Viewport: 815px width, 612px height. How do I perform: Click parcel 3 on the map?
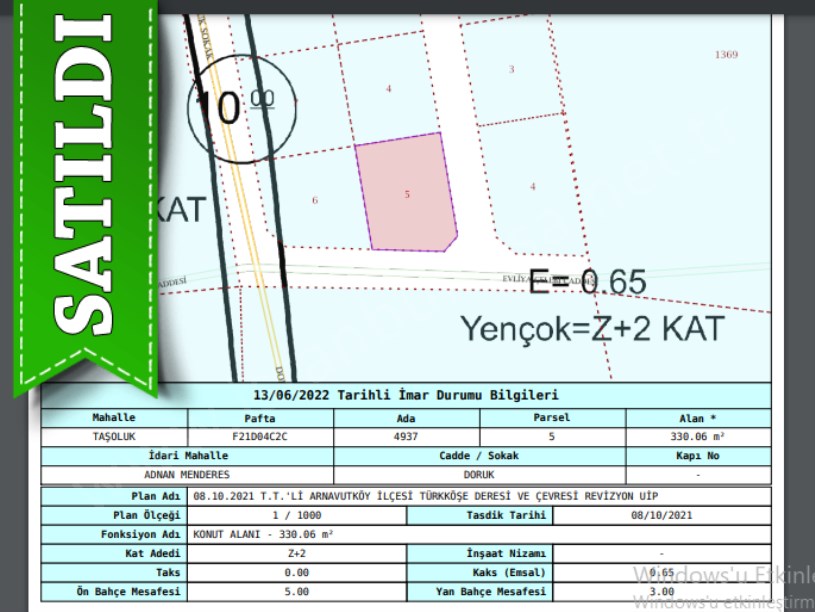pyautogui.click(x=511, y=69)
